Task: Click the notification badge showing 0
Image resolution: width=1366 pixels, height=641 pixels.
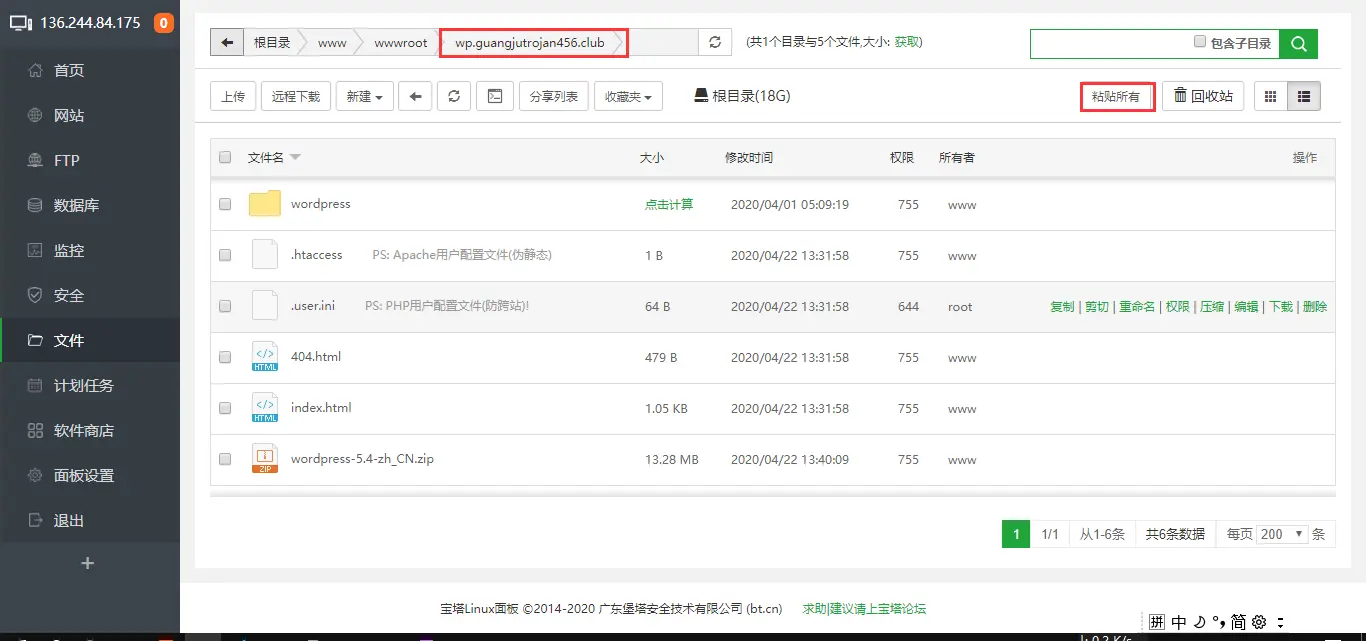Action: tap(163, 22)
